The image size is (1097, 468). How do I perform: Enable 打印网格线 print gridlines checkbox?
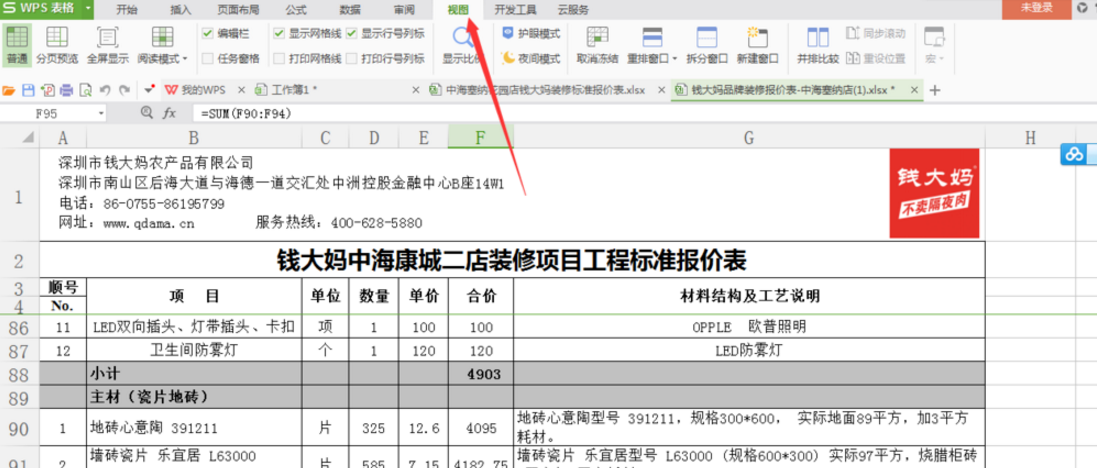click(x=279, y=59)
